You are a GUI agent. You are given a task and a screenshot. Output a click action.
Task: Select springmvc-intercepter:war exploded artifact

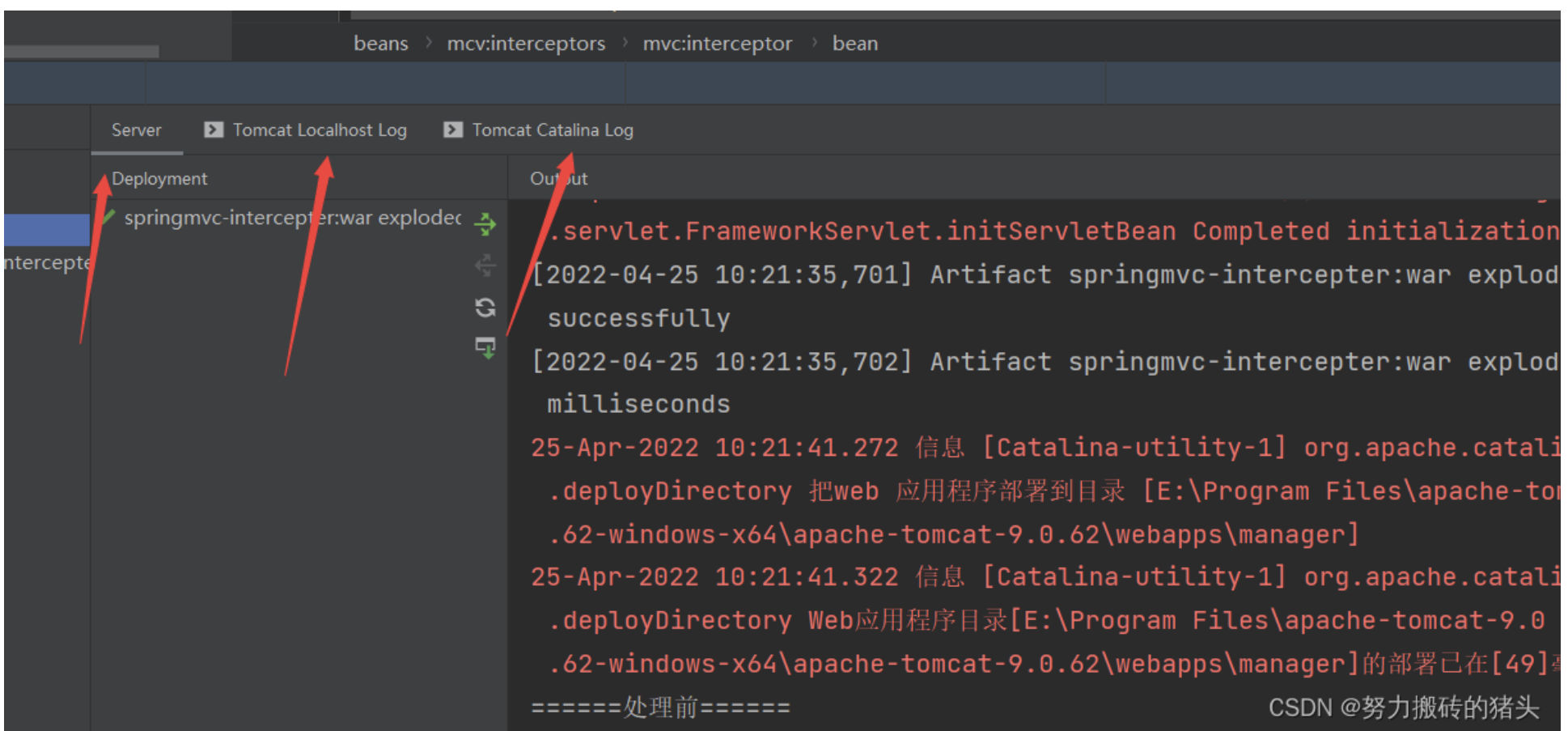(x=292, y=218)
